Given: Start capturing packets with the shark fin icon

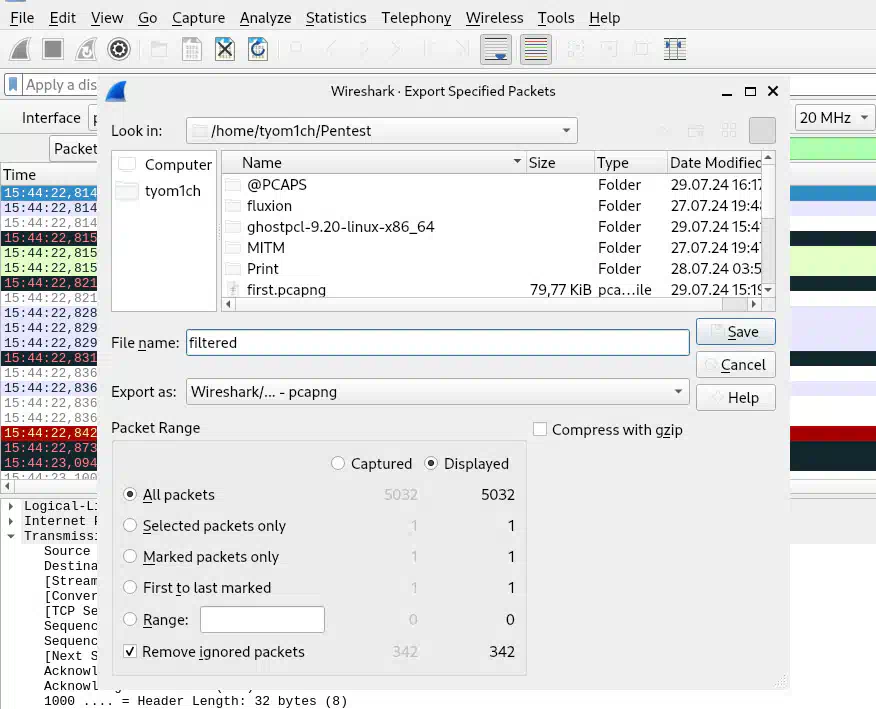Looking at the screenshot, I should tap(21, 49).
